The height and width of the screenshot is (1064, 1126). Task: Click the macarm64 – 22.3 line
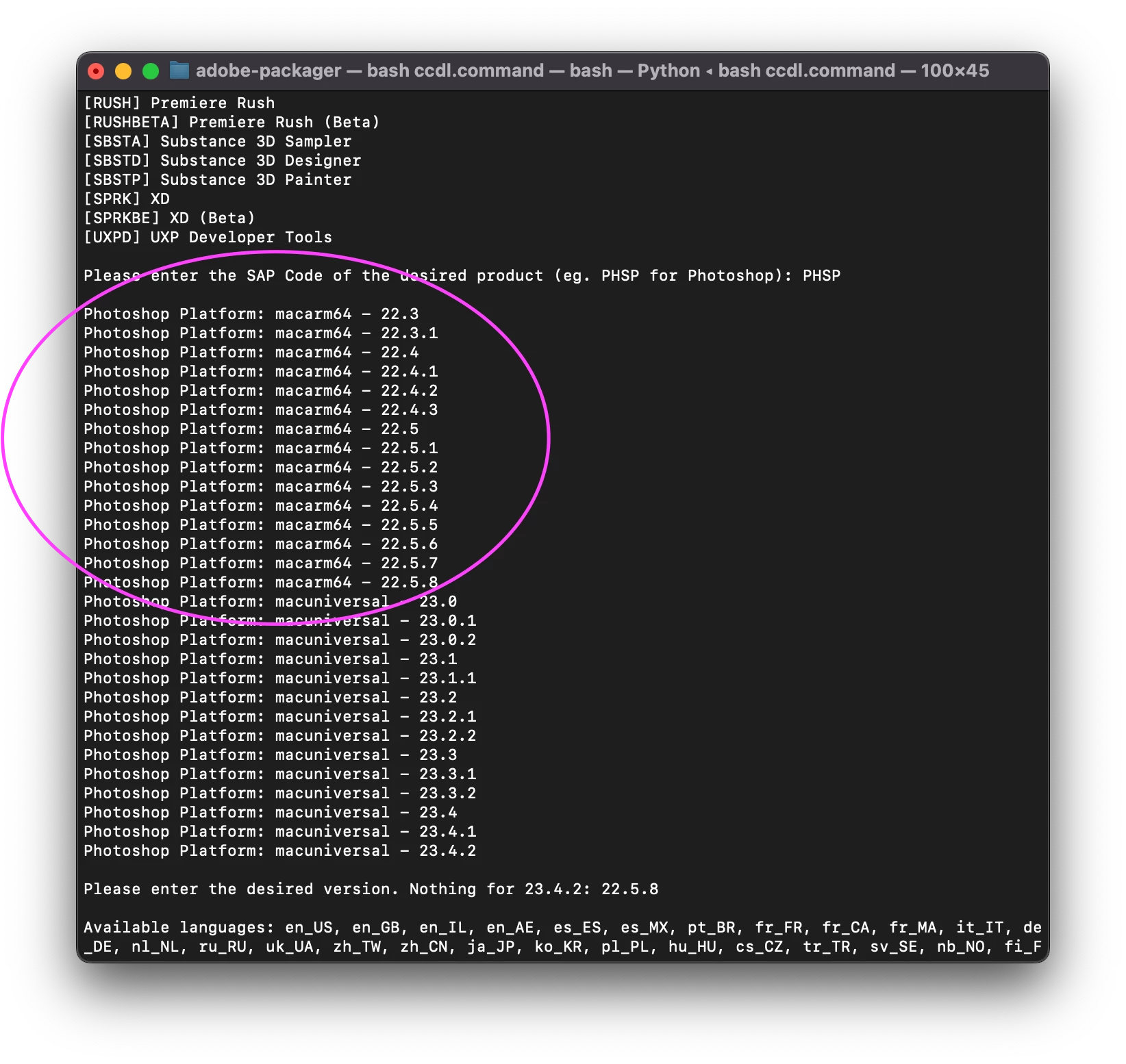[x=251, y=314]
